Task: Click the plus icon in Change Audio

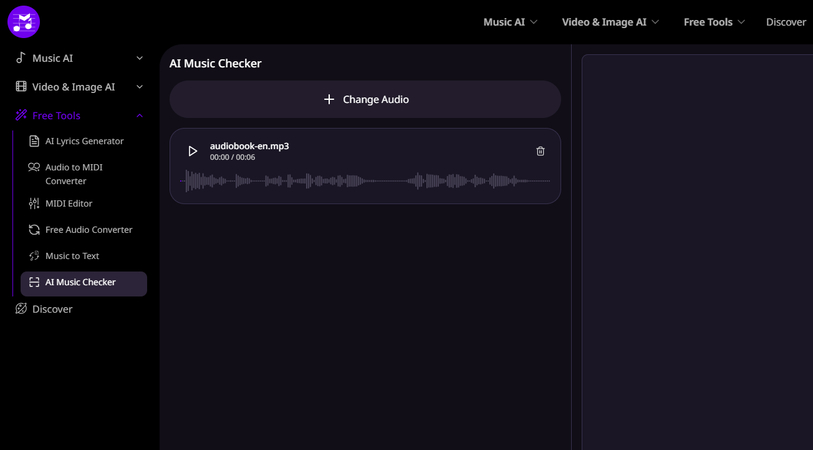Action: coord(329,99)
